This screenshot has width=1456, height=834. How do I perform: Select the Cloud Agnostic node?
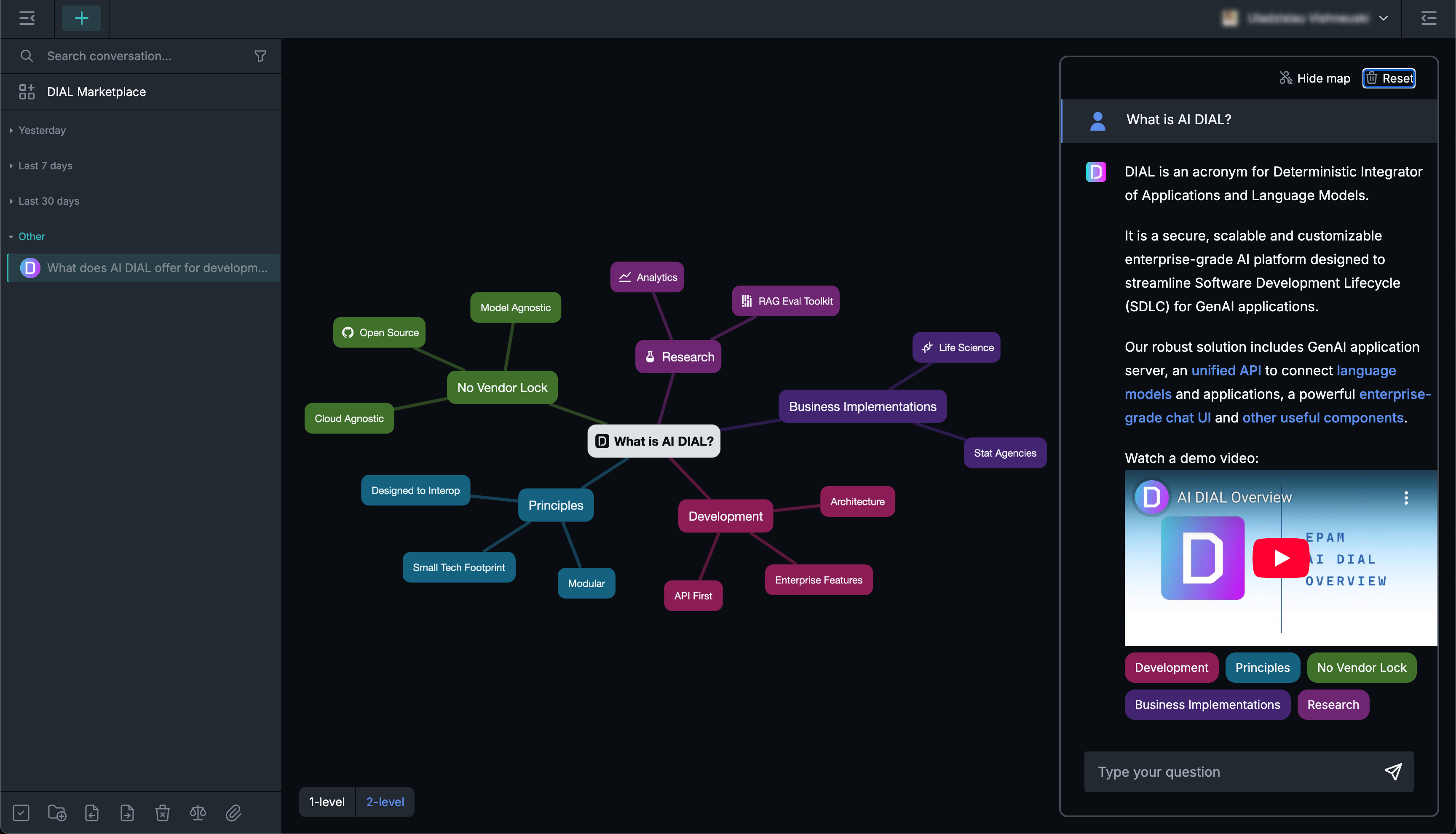point(349,418)
